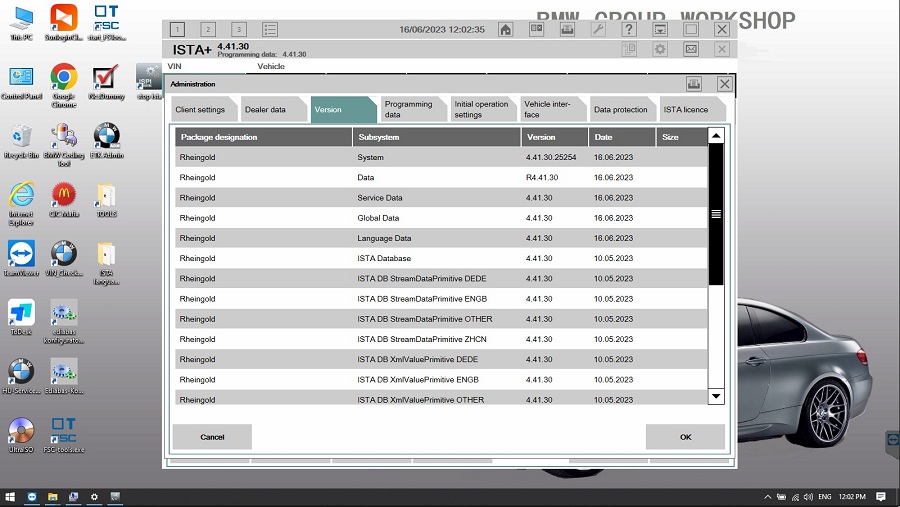Click the Date column header
The width and height of the screenshot is (900, 507).
[622, 137]
